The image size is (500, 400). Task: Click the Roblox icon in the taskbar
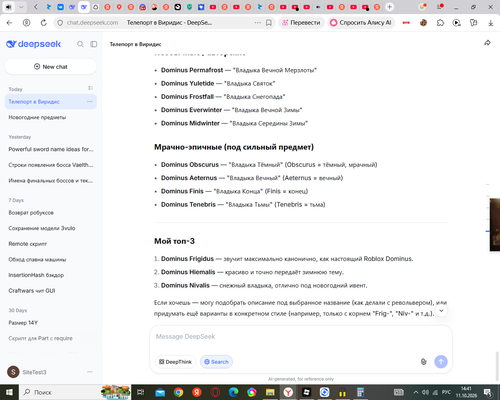[x=306, y=392]
